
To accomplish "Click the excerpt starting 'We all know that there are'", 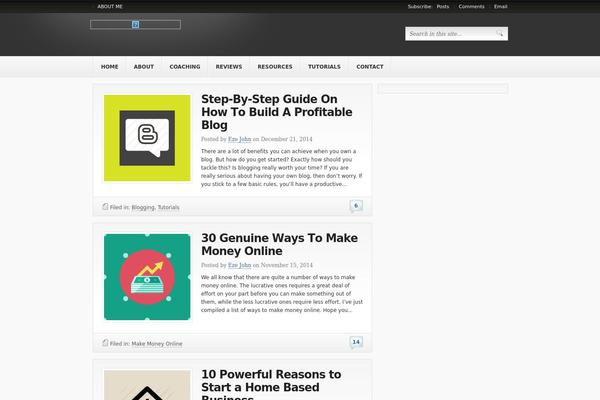I will pos(282,294).
